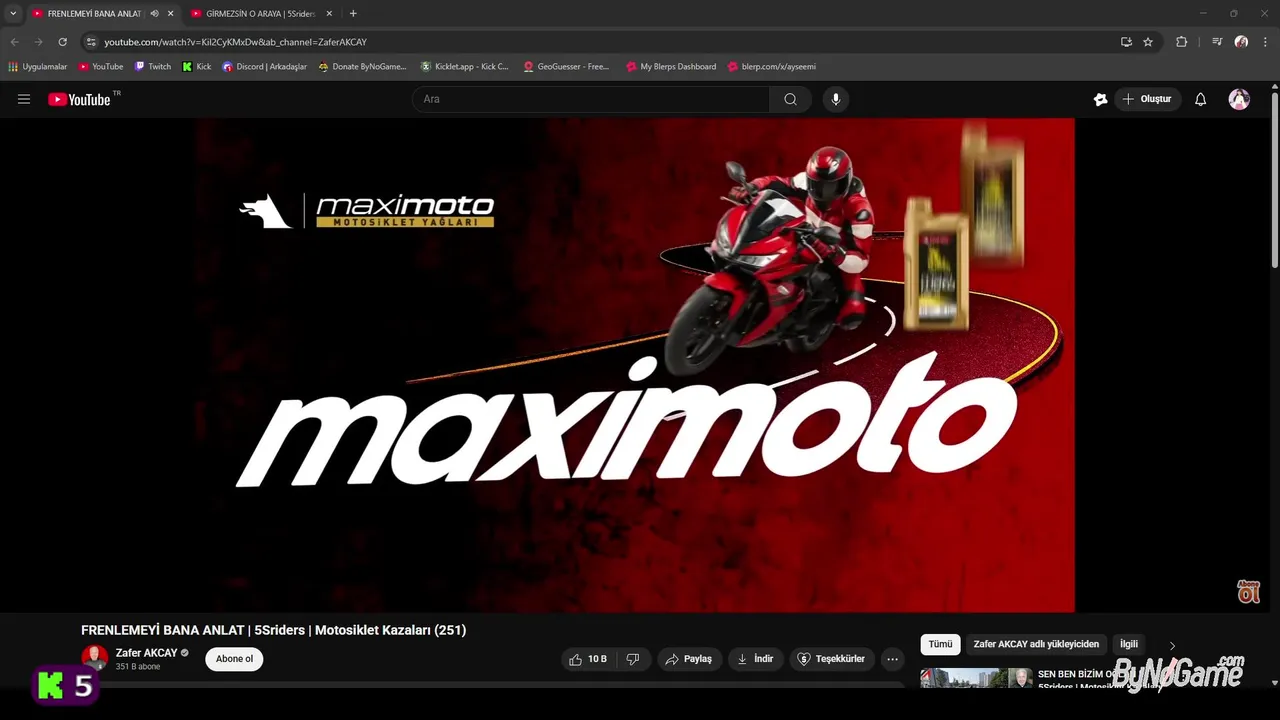Open the account avatar menu in YouTube
Screen dimensions: 1280x720
click(x=1239, y=99)
